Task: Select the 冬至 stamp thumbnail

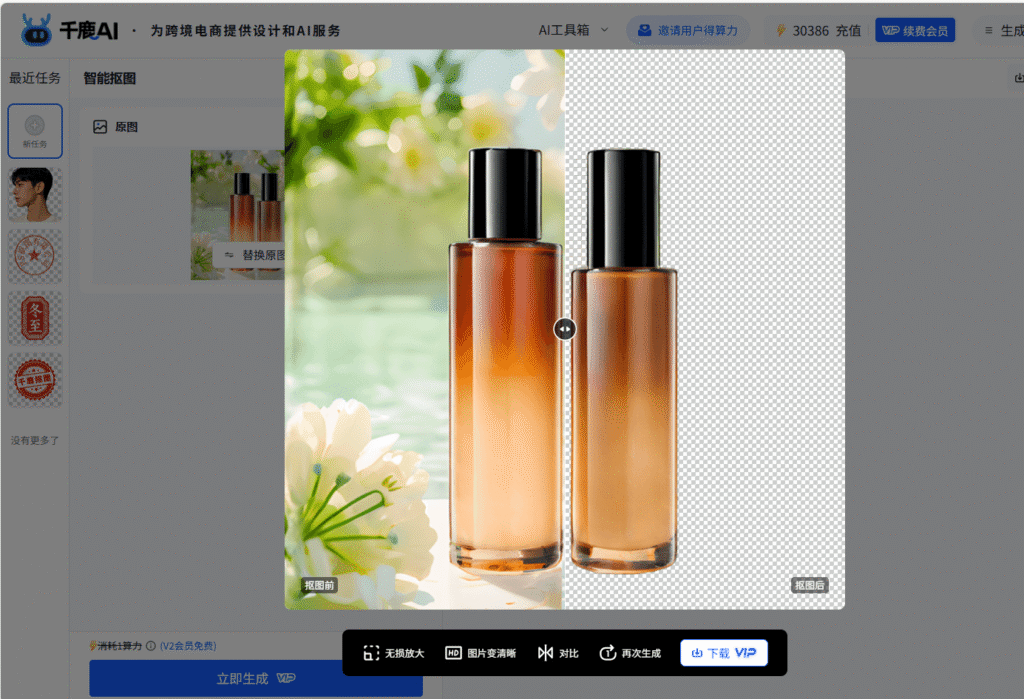Action: coord(35,318)
